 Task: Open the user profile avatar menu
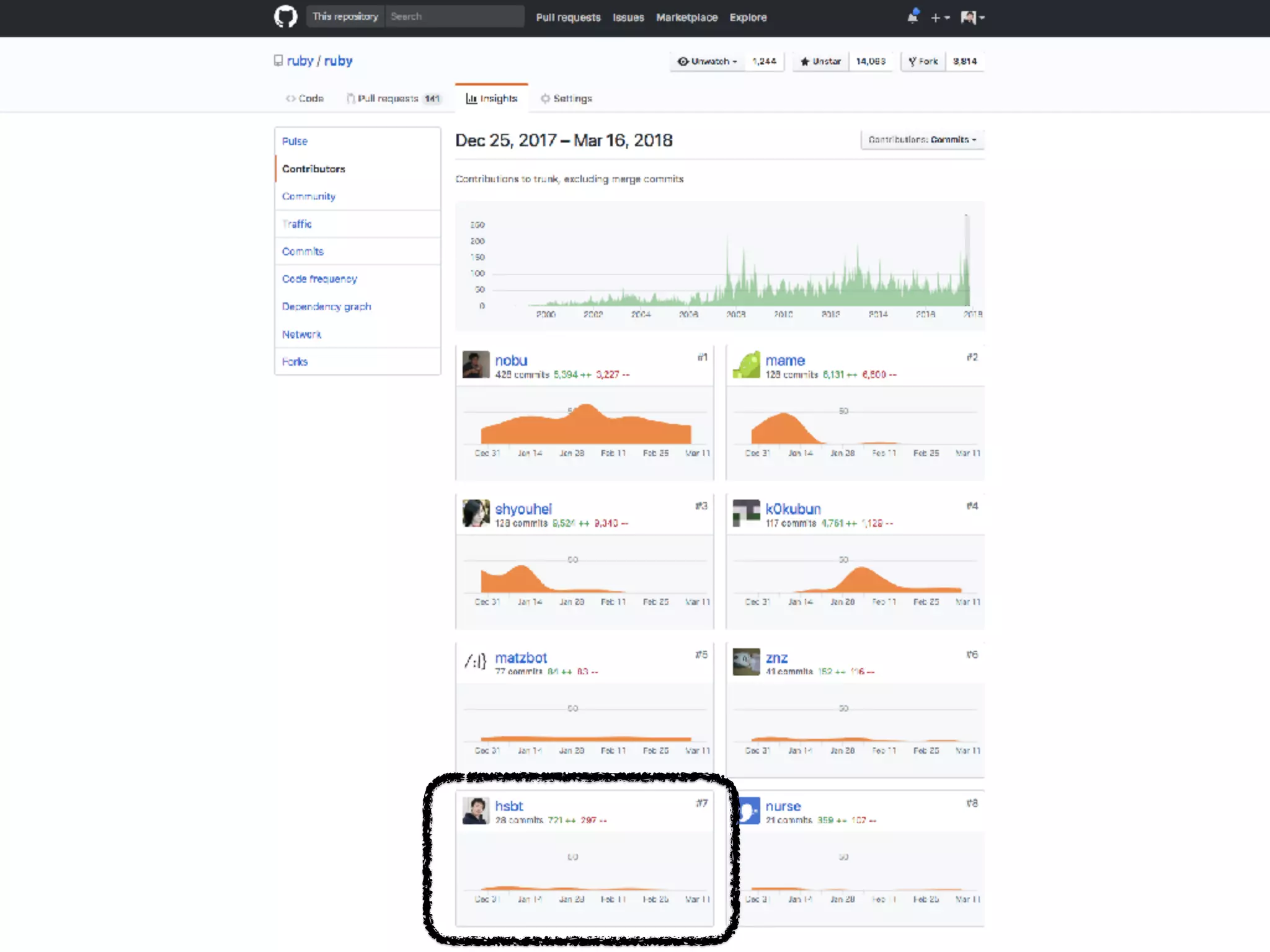coord(972,18)
